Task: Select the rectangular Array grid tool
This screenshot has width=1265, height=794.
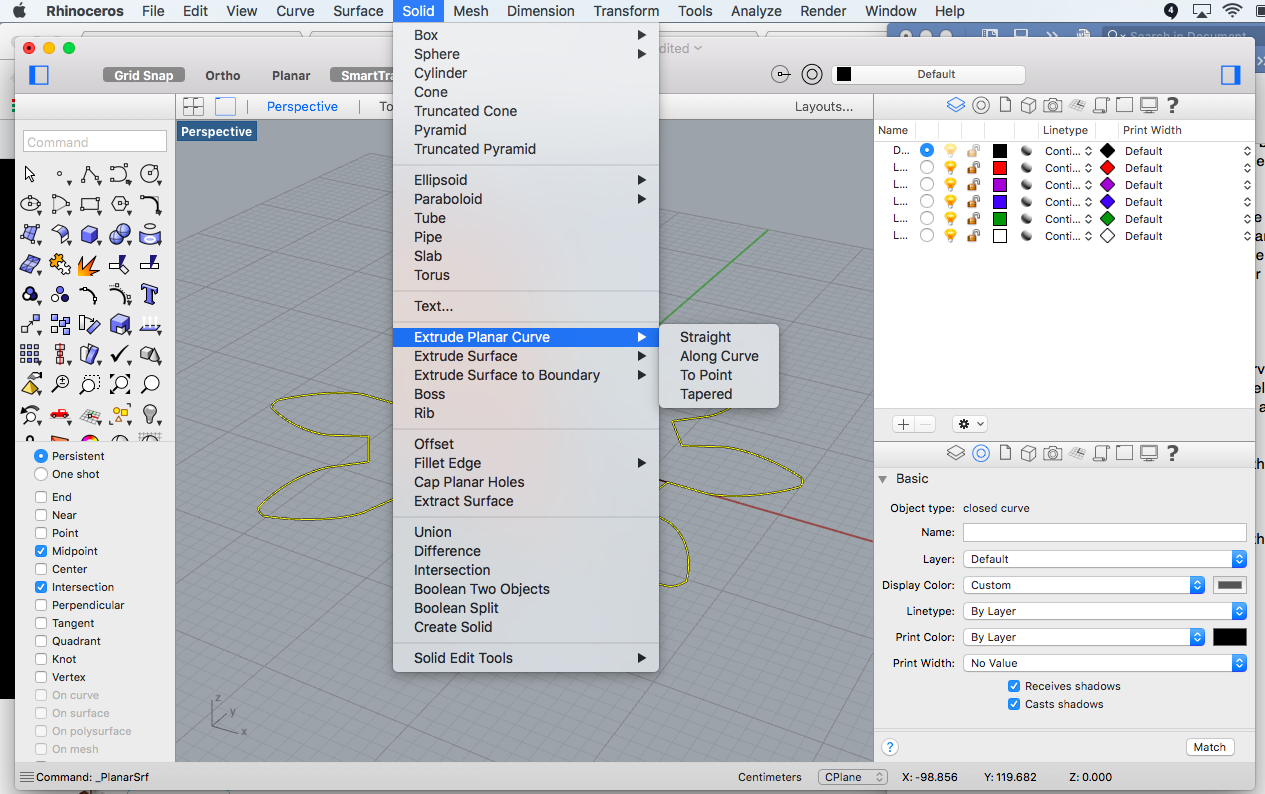Action: click(x=30, y=353)
